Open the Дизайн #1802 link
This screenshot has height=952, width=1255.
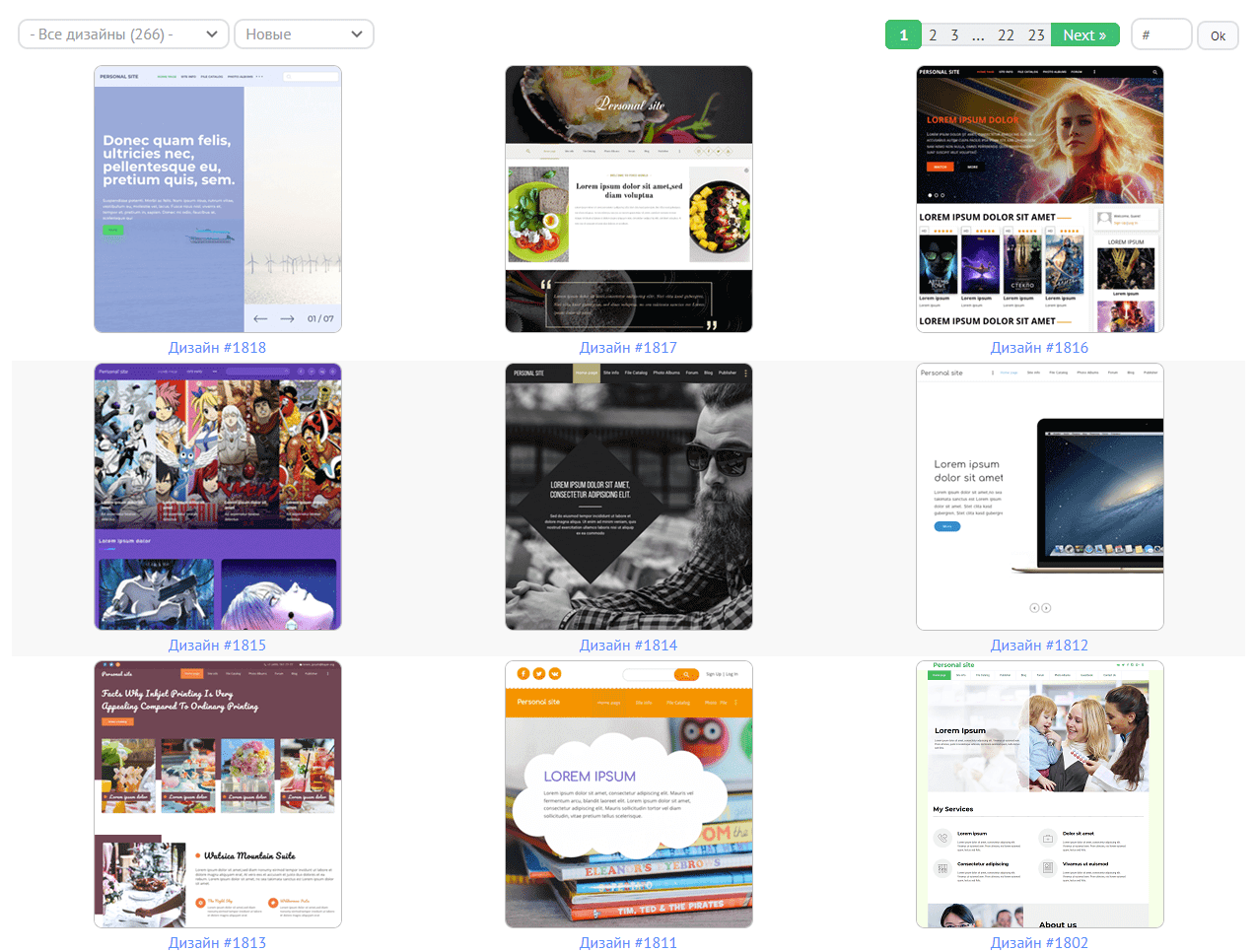click(x=1039, y=943)
